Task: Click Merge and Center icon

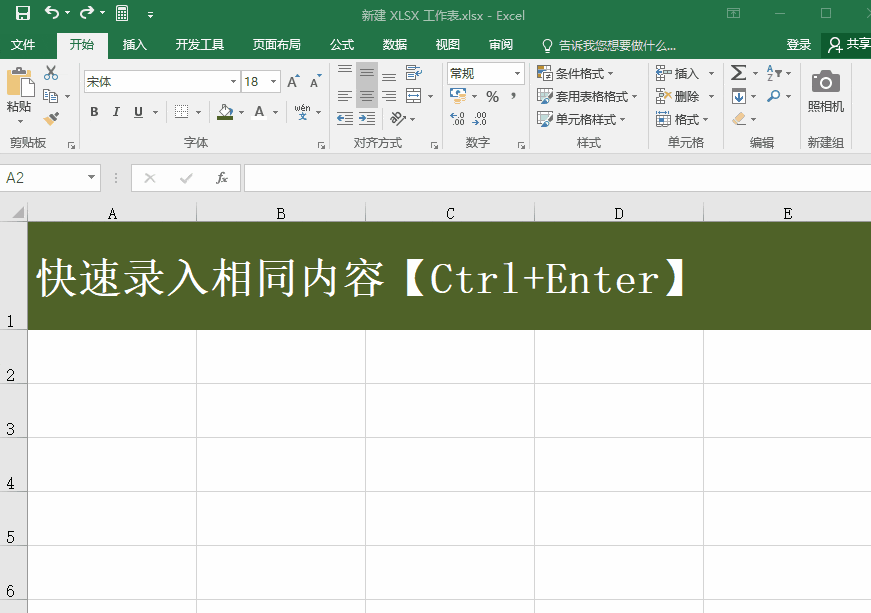Action: (x=414, y=96)
